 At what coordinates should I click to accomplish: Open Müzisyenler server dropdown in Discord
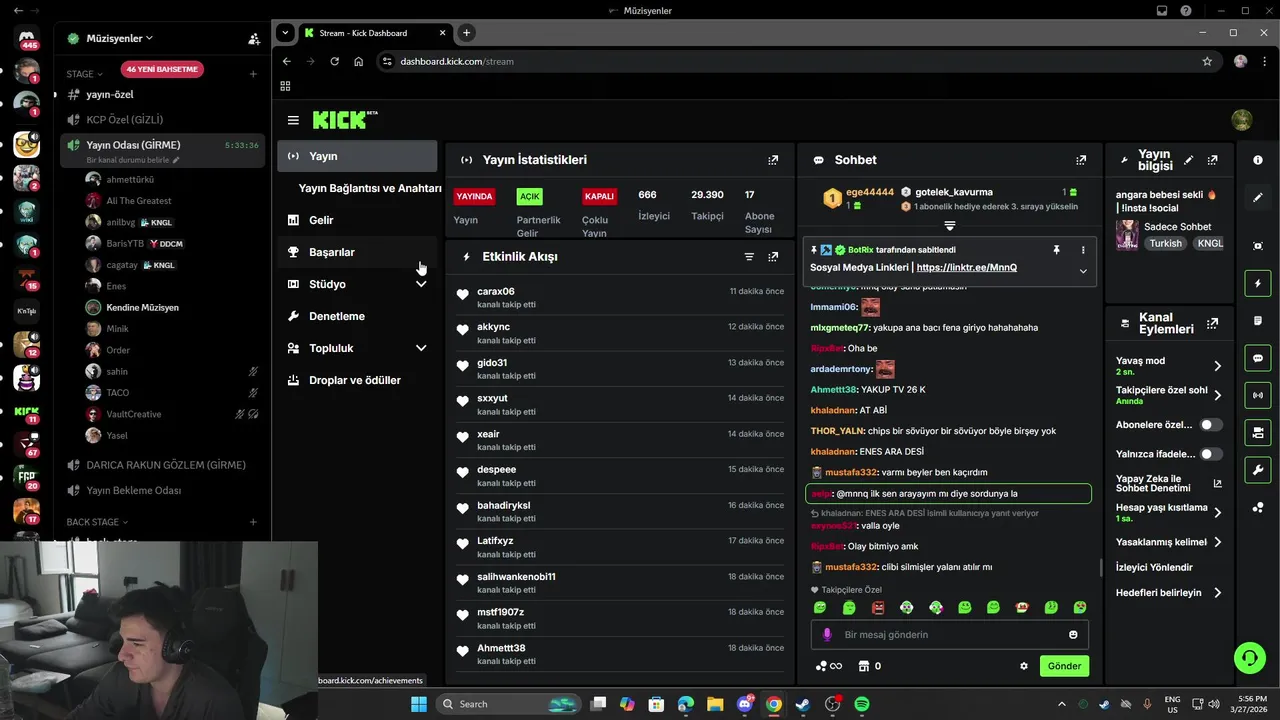pyautogui.click(x=119, y=38)
